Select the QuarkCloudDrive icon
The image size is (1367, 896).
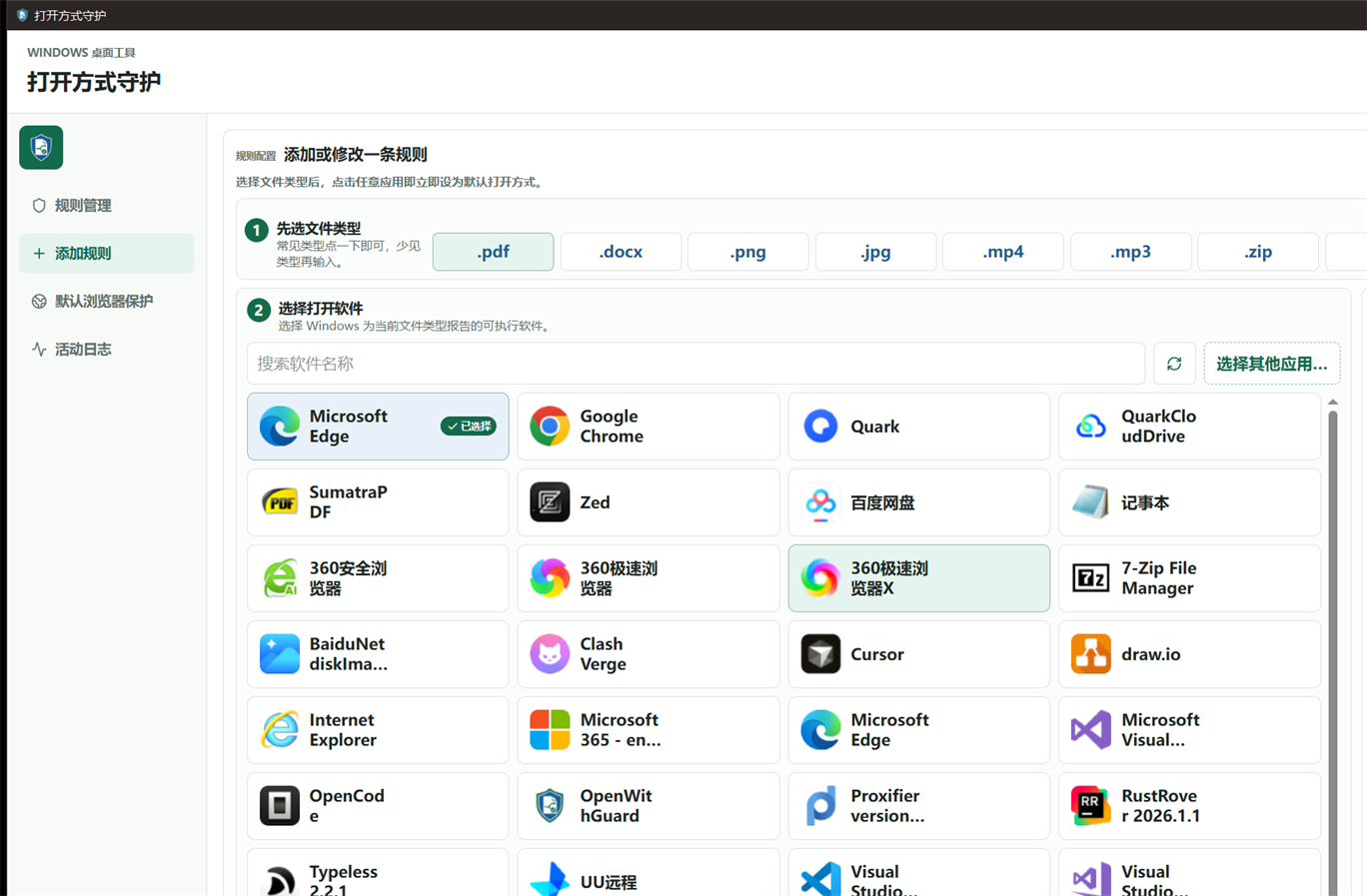point(1090,427)
